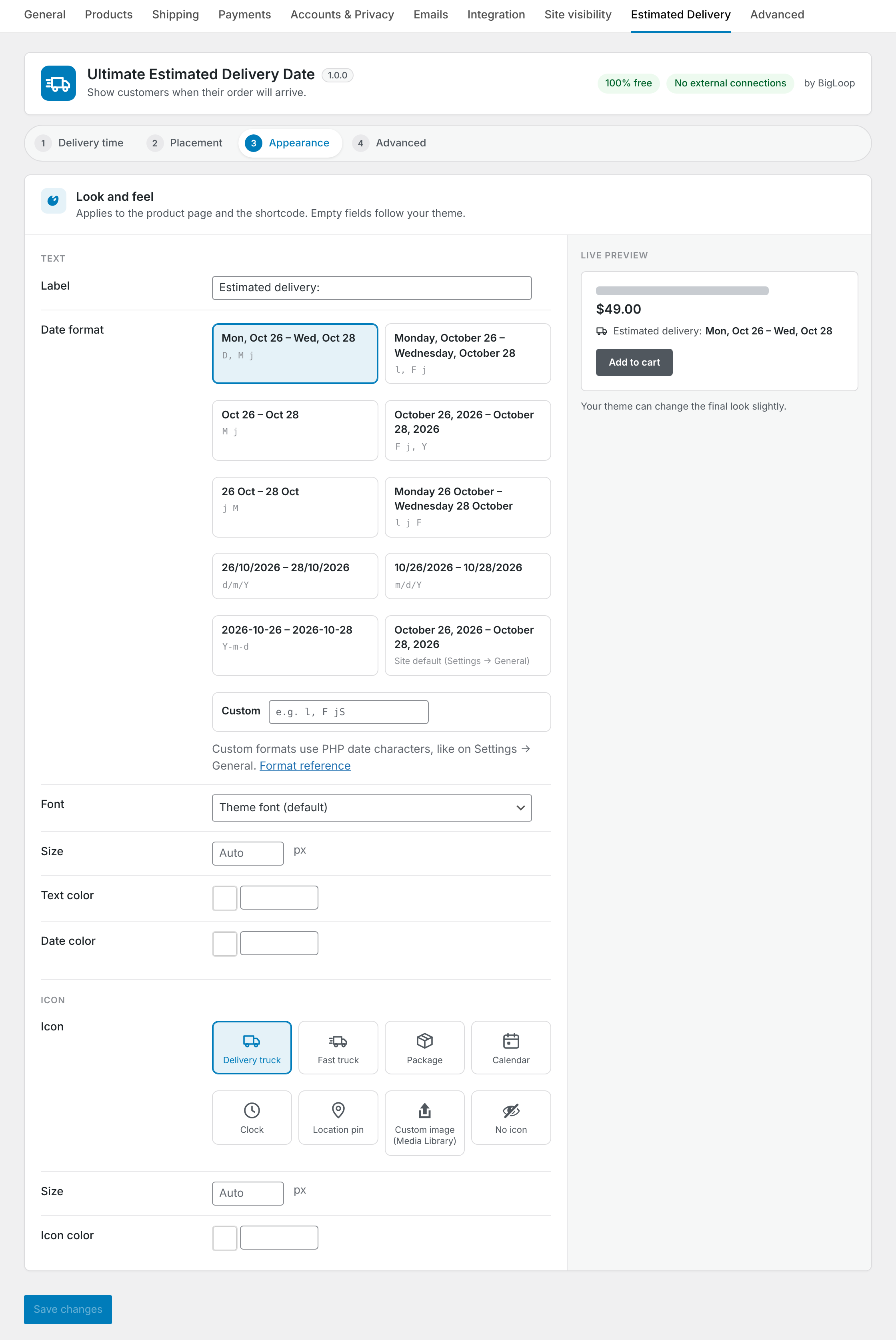Select the F j, Y date format card
The image size is (896, 1340).
[468, 430]
